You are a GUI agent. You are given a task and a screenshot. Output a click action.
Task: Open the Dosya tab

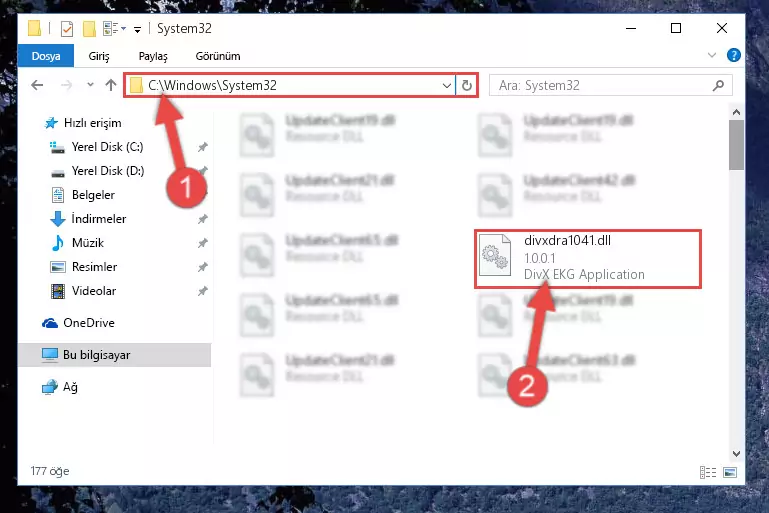point(46,56)
